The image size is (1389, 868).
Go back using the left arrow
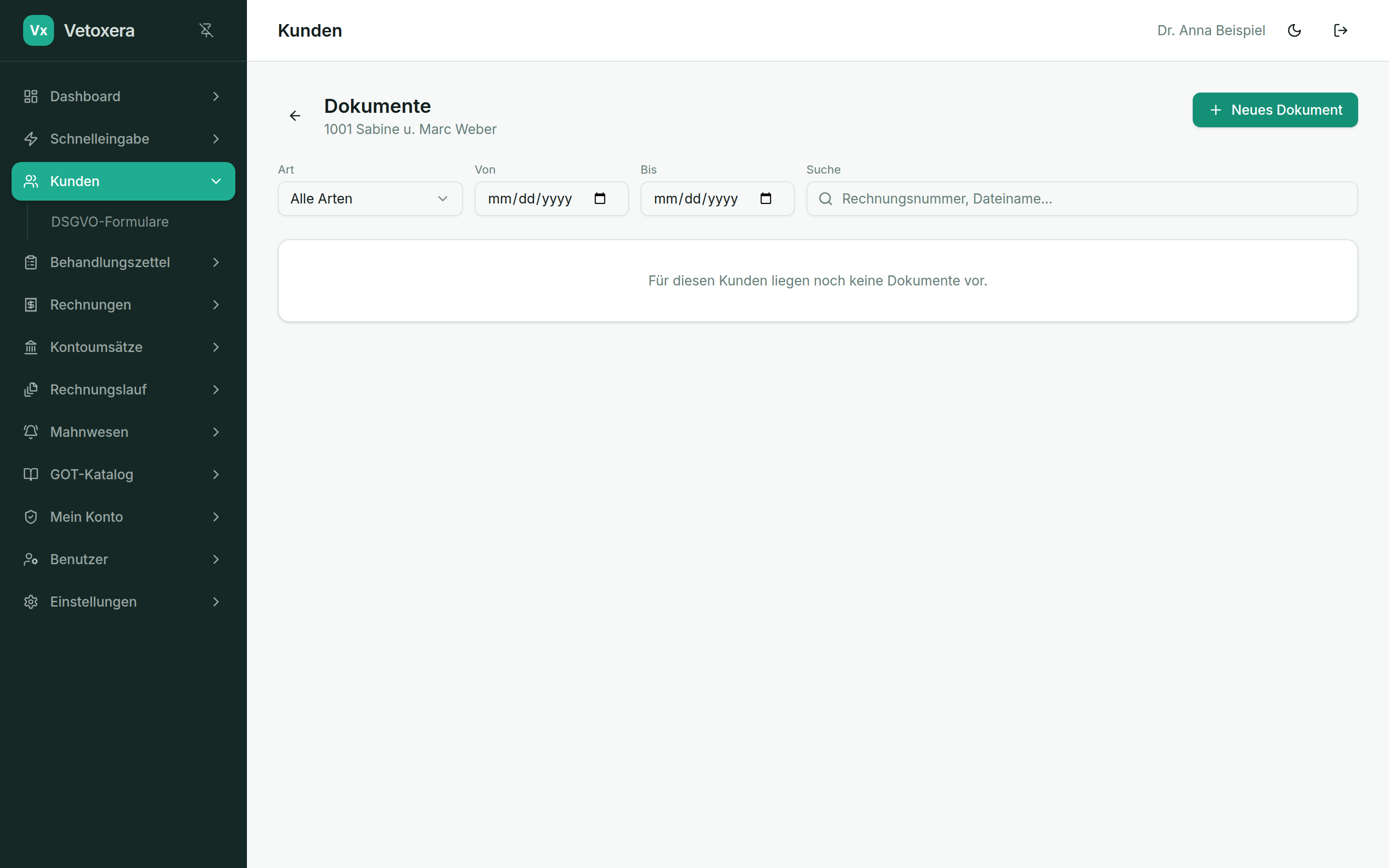[x=295, y=116]
